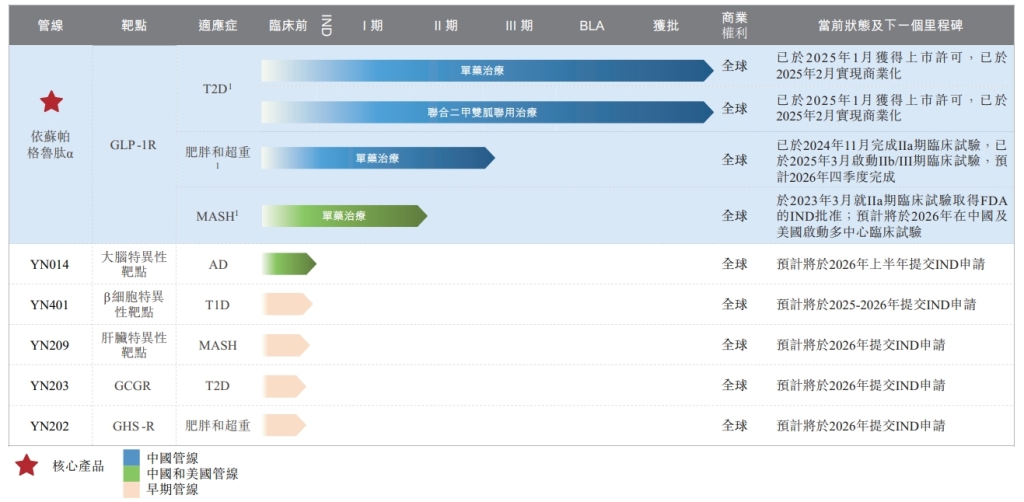
Task: Click the 大腦特異性靶點 target cell
Action: (x=134, y=264)
